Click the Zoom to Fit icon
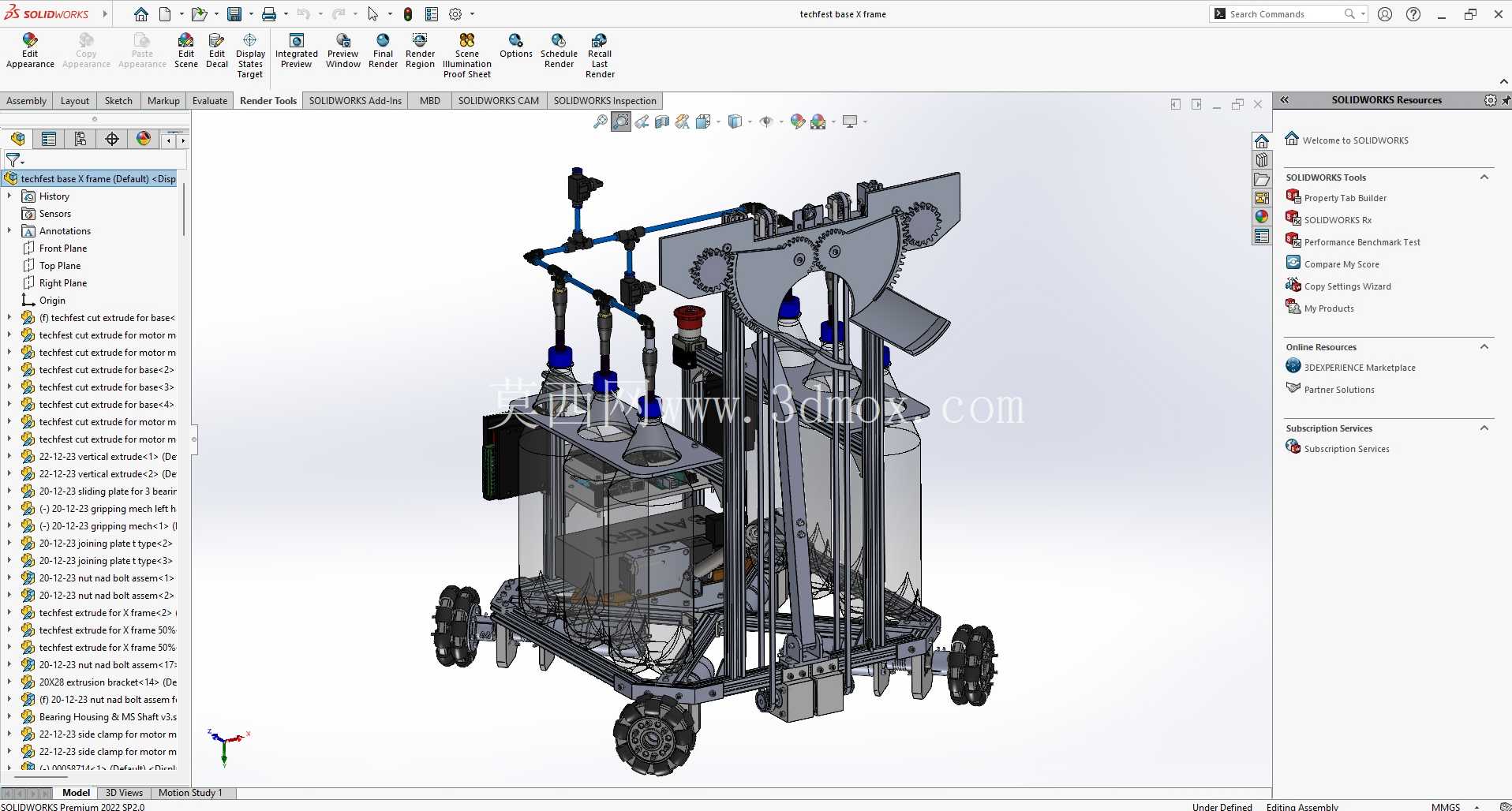 [x=601, y=121]
